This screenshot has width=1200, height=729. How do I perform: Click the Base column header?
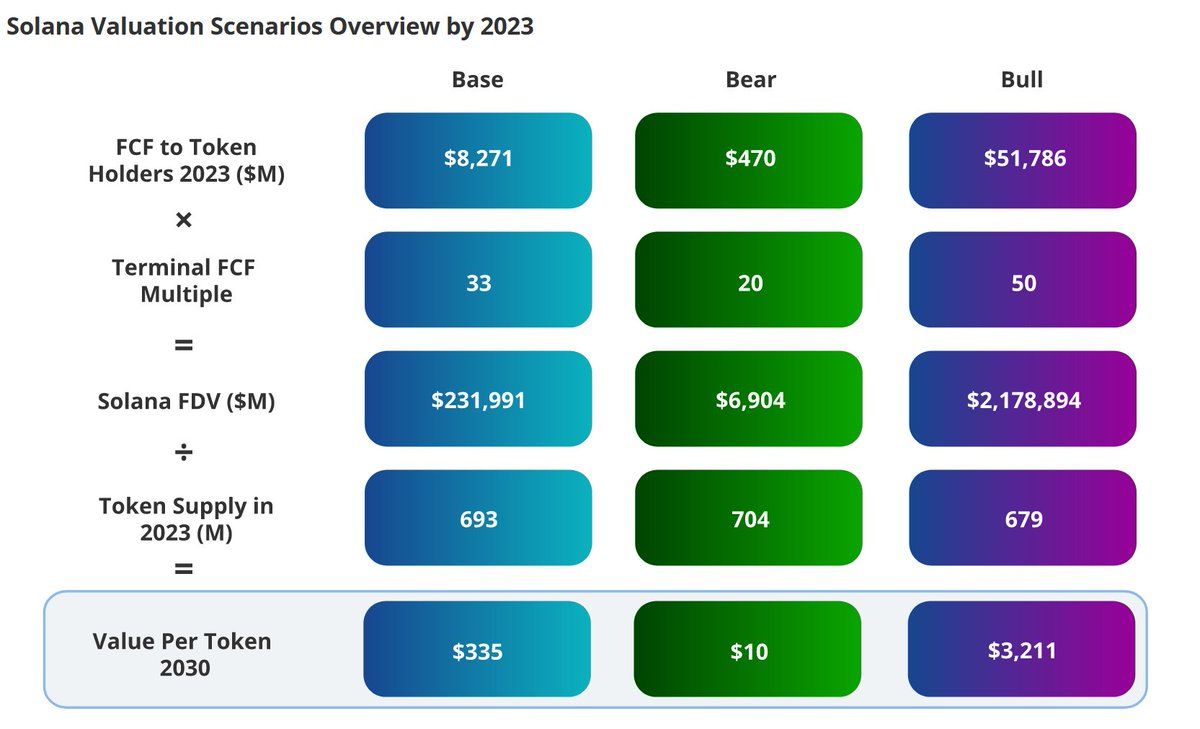tap(477, 80)
